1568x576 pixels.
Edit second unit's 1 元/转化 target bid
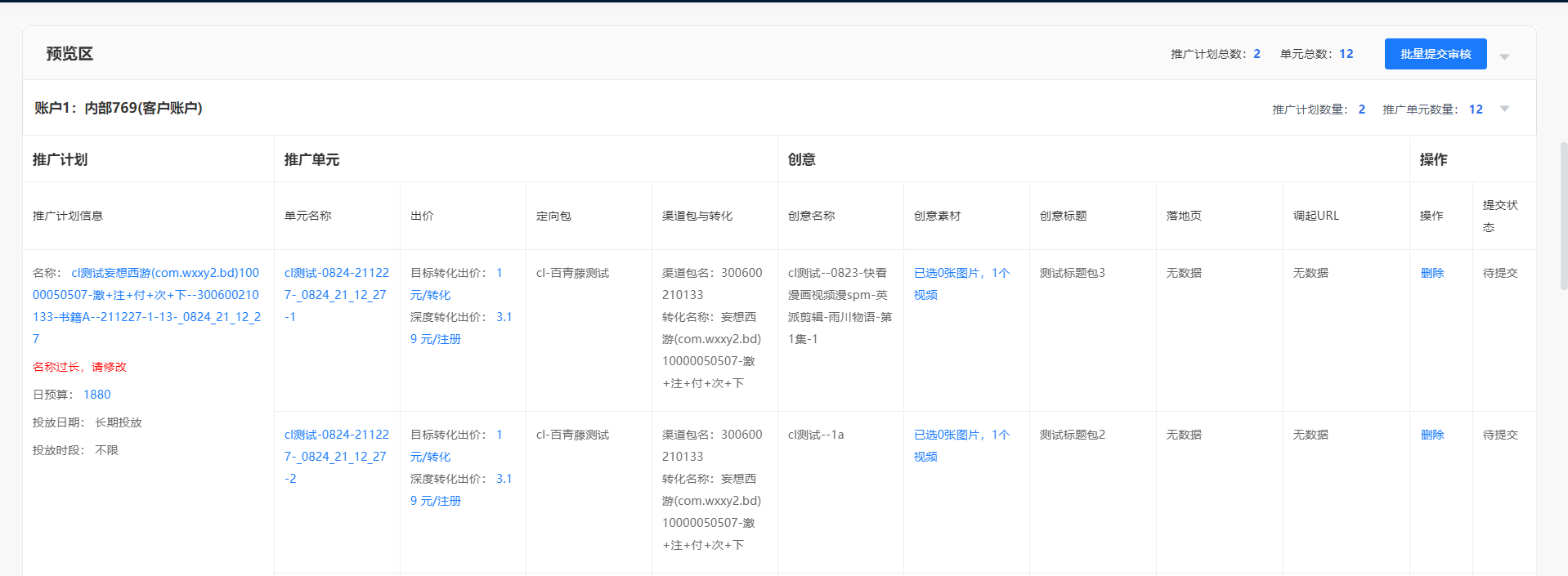pyautogui.click(x=456, y=445)
